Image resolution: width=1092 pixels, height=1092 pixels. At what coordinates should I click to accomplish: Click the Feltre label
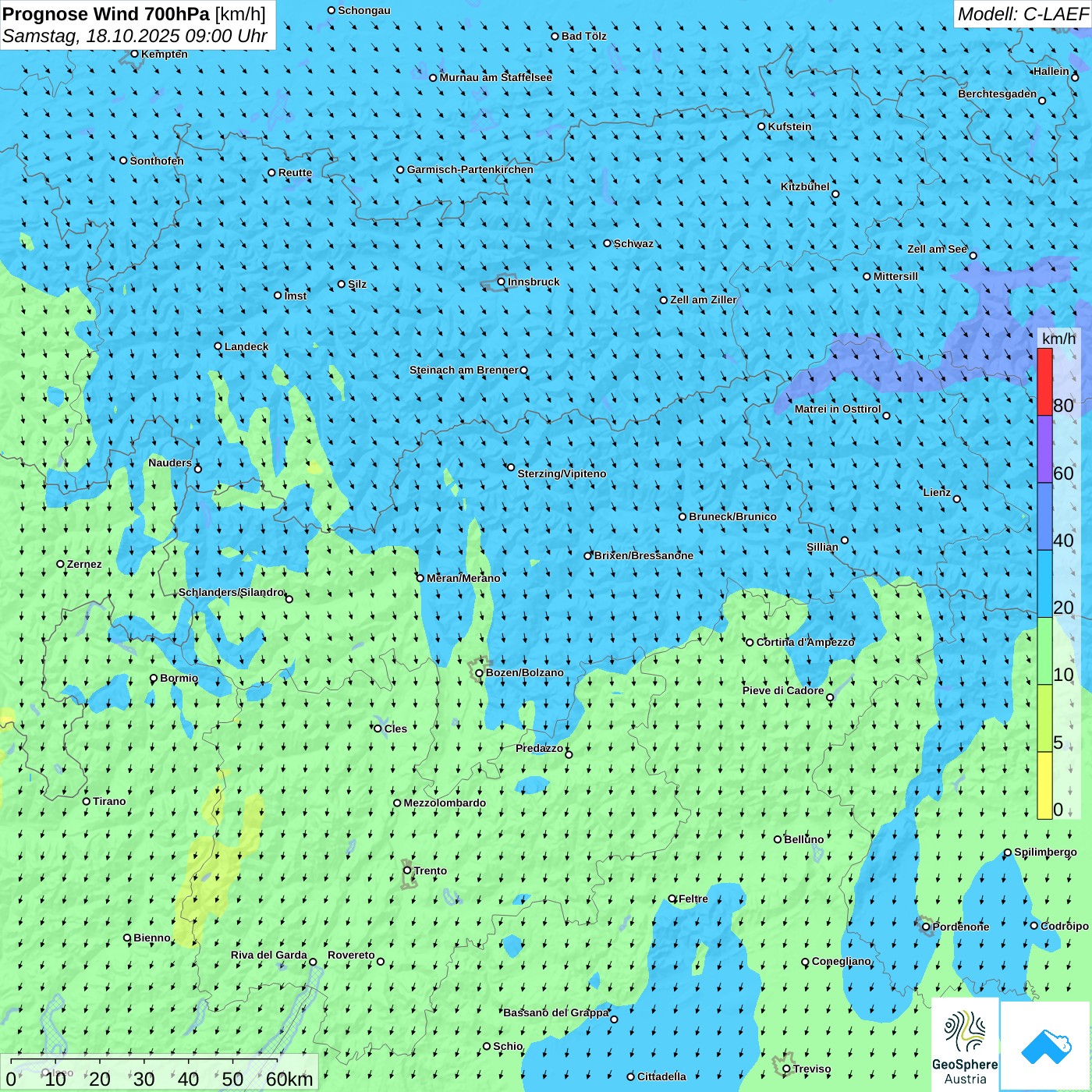pyautogui.click(x=693, y=899)
